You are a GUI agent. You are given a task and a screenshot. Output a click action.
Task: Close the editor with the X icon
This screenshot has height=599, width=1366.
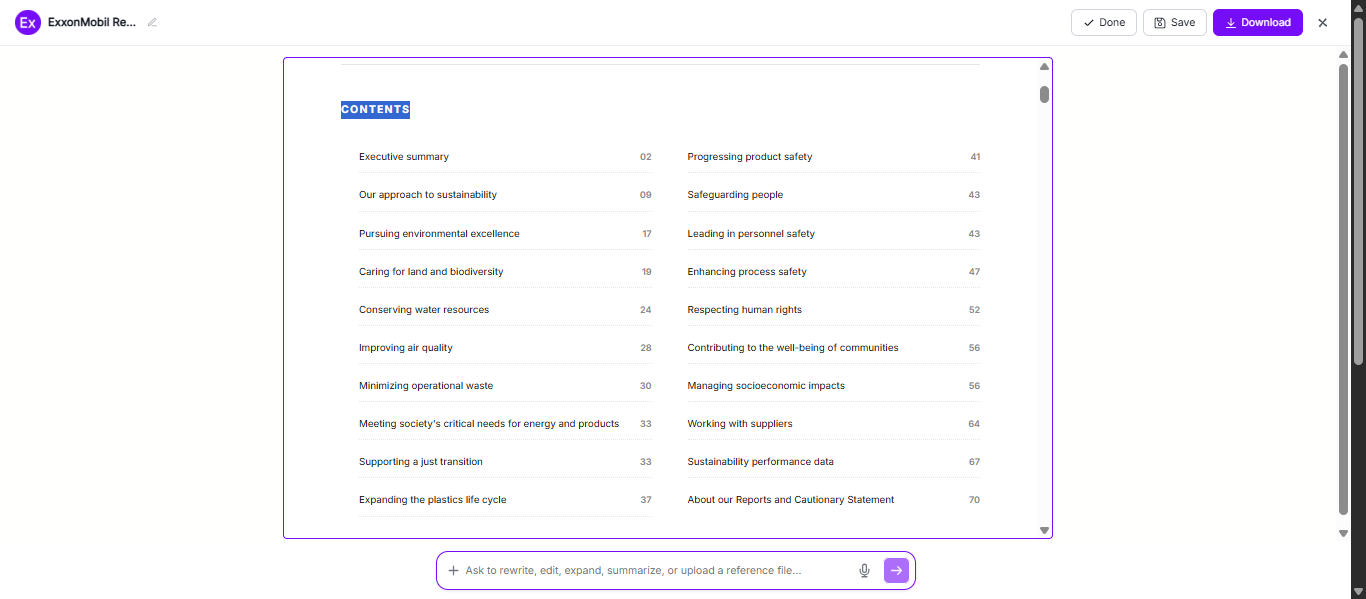click(1323, 23)
